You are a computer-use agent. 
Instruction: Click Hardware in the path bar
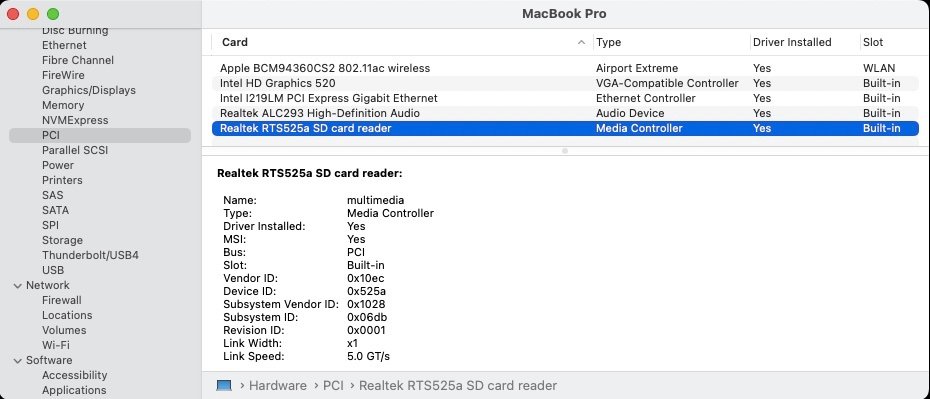coord(278,386)
